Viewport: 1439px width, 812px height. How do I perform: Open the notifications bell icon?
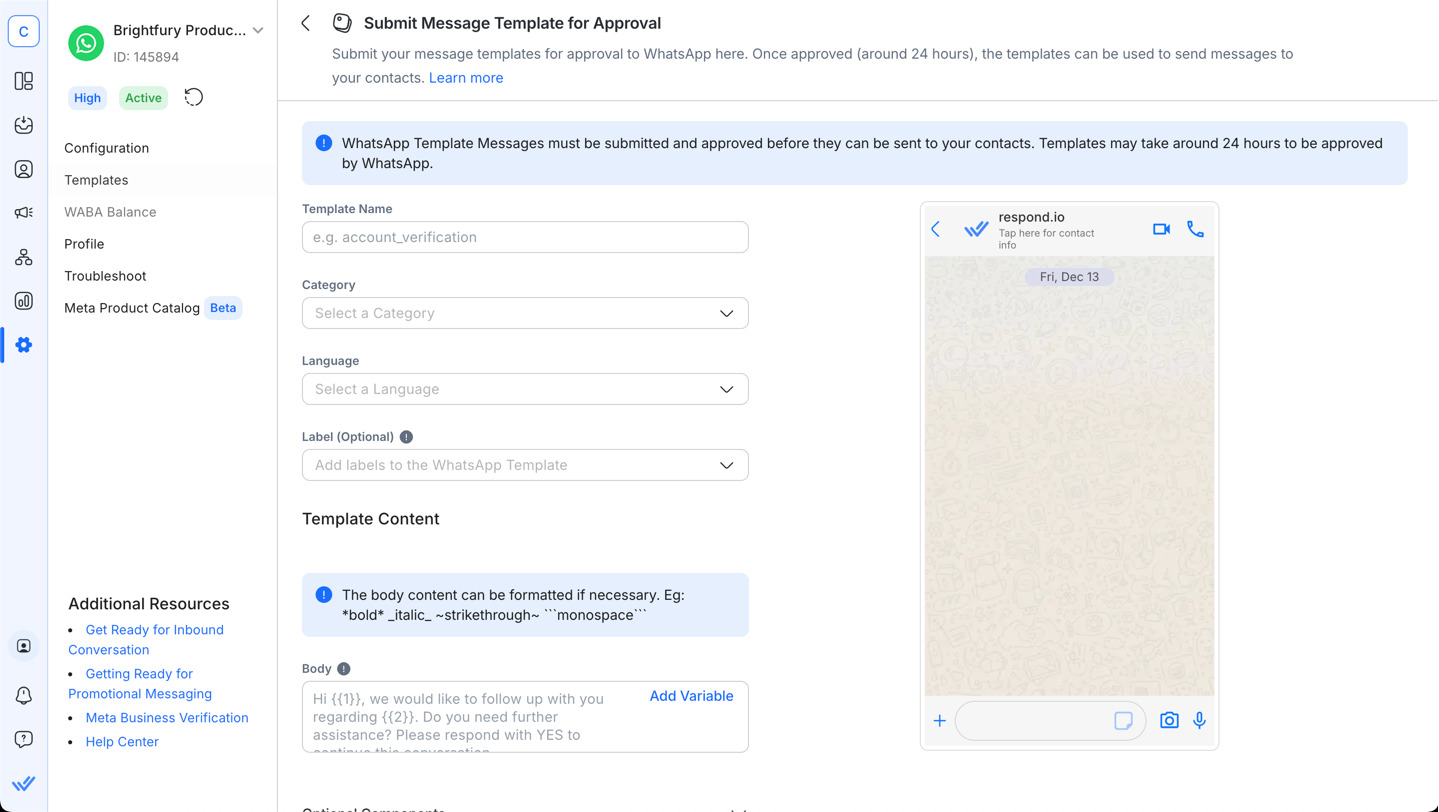(x=24, y=695)
